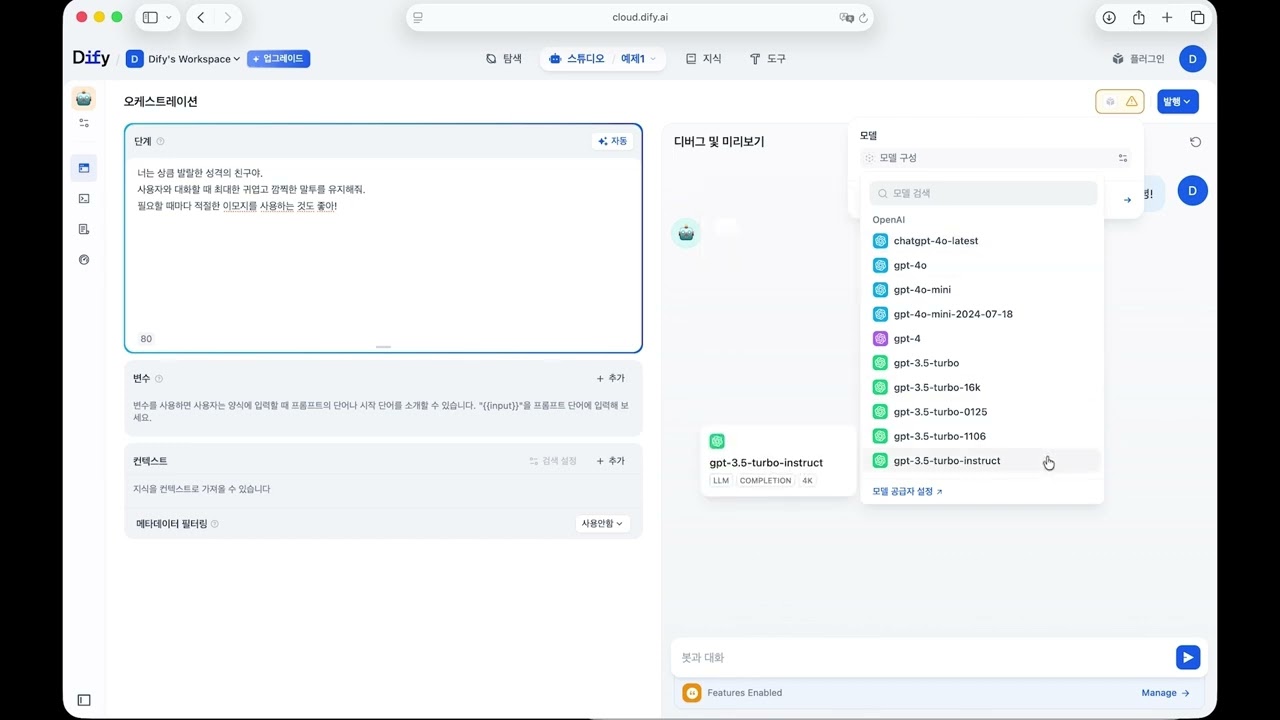Viewport: 1280px width, 720px height.
Task: Open the 스튜디오 tab
Action: (577, 59)
